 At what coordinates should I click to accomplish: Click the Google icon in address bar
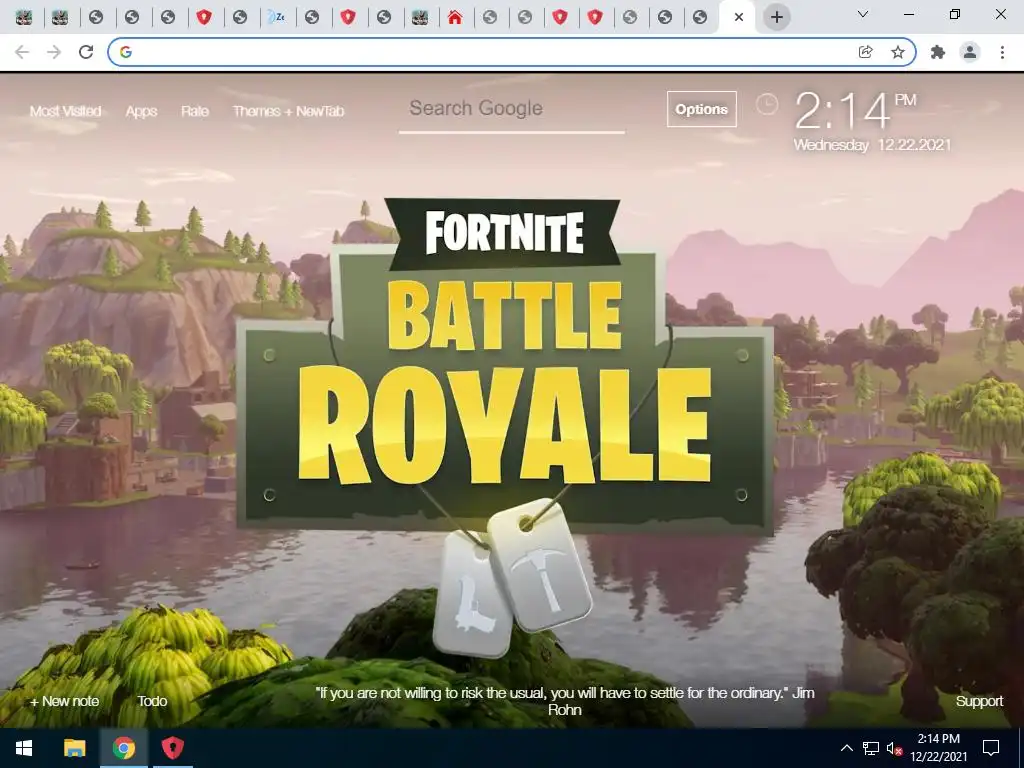[x=125, y=52]
